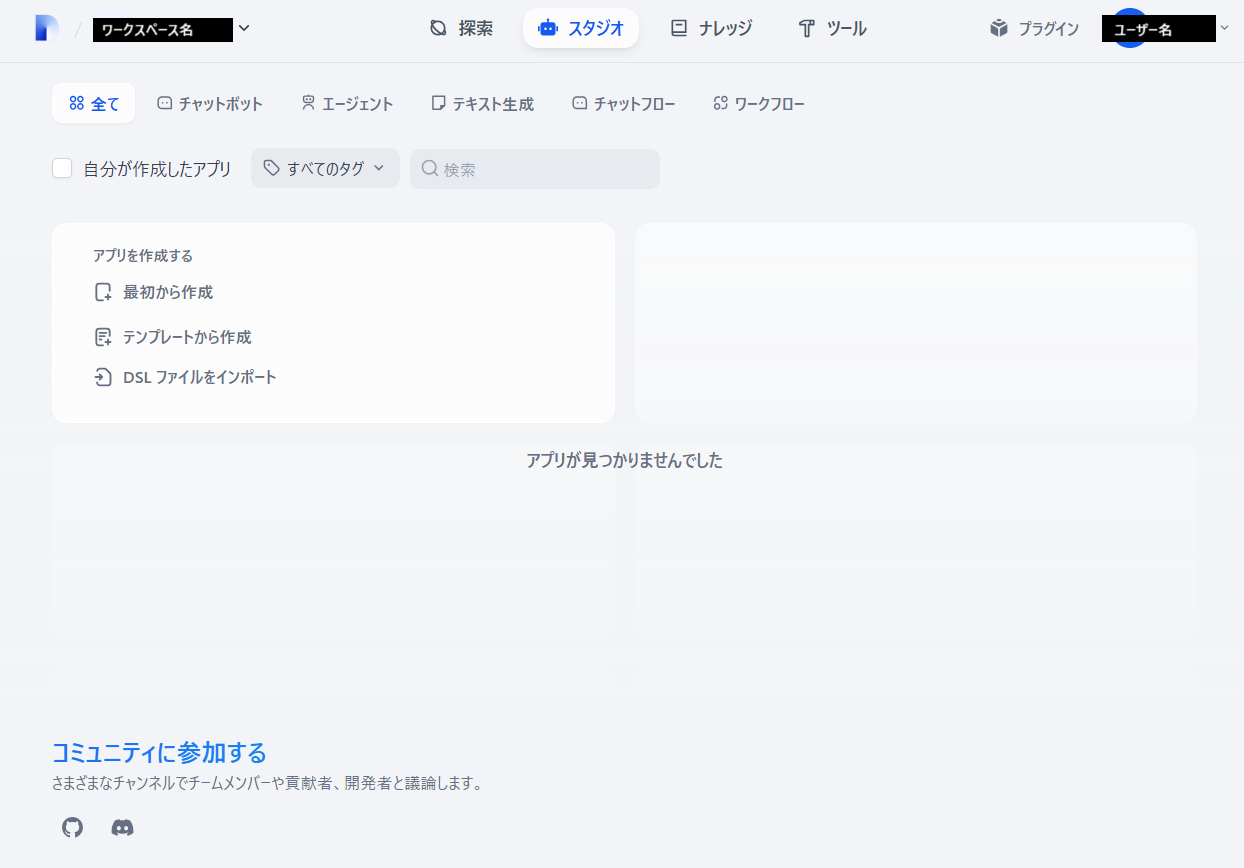Filter apps by チャットボット
The width and height of the screenshot is (1244, 868).
pyautogui.click(x=210, y=103)
